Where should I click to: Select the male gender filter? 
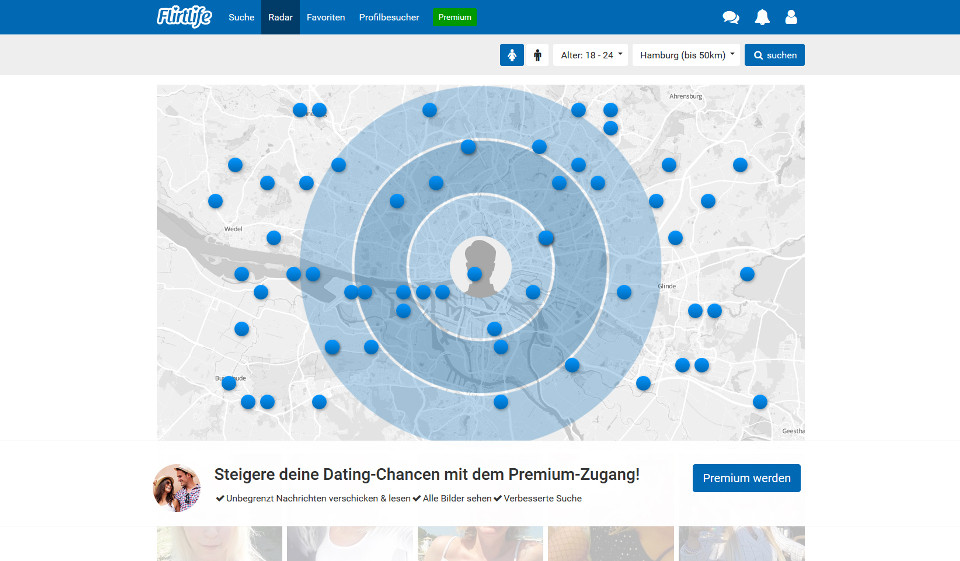(x=538, y=55)
